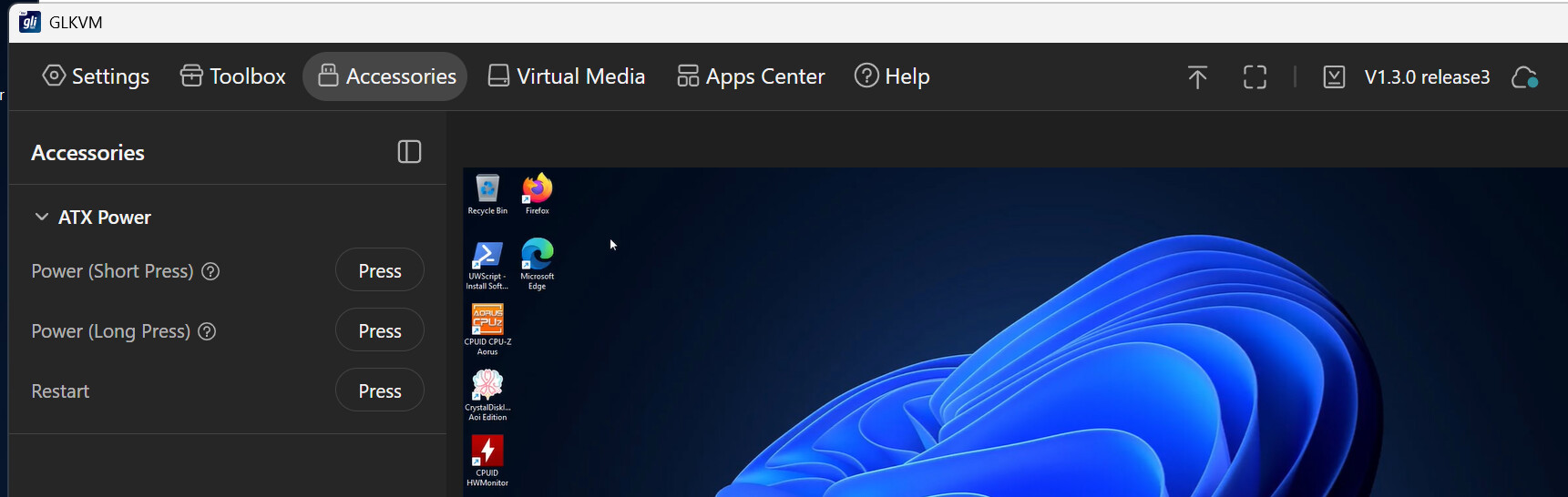Open the Help menu

tap(892, 76)
